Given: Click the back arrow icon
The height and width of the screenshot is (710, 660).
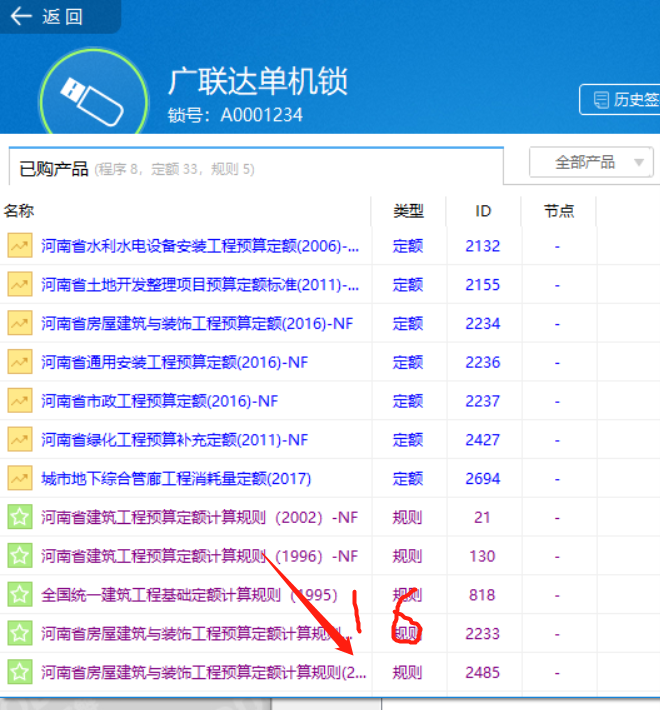Looking at the screenshot, I should coord(21,16).
